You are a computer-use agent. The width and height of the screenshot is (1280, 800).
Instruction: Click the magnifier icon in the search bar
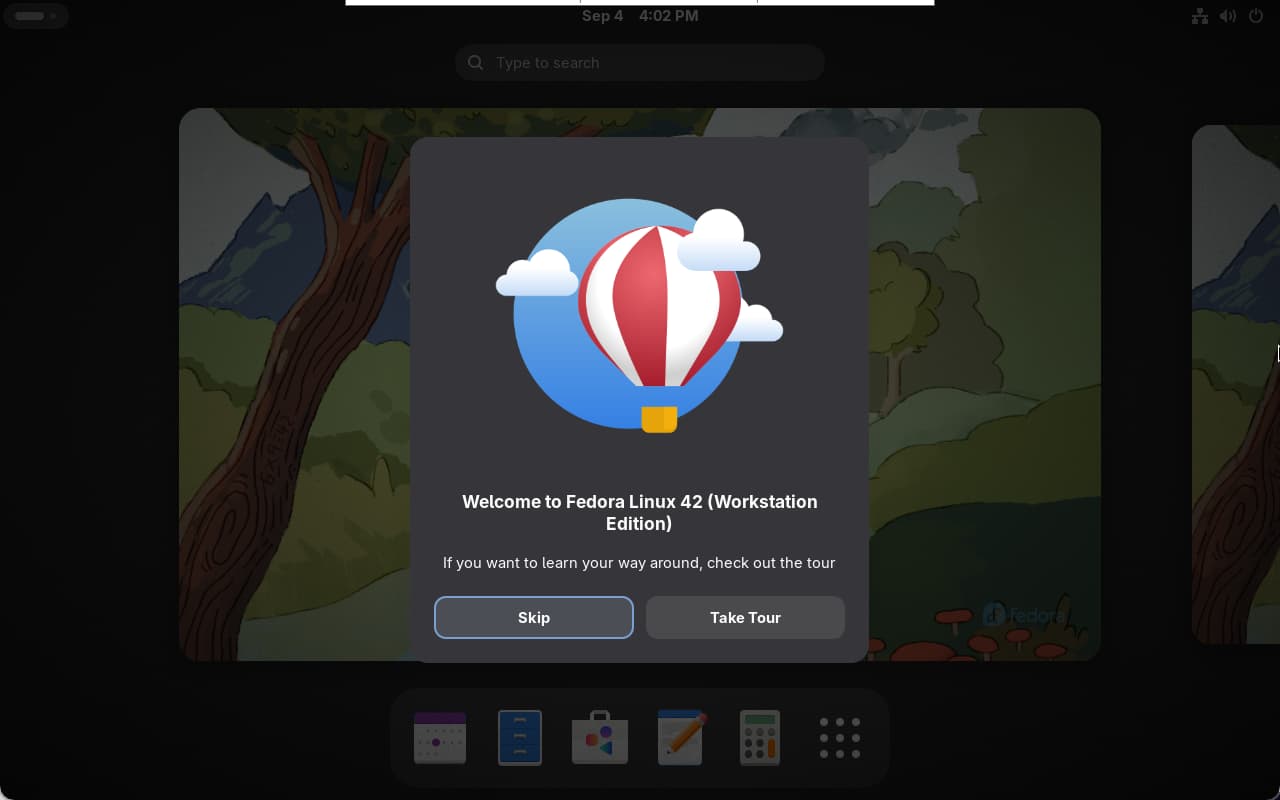point(476,63)
